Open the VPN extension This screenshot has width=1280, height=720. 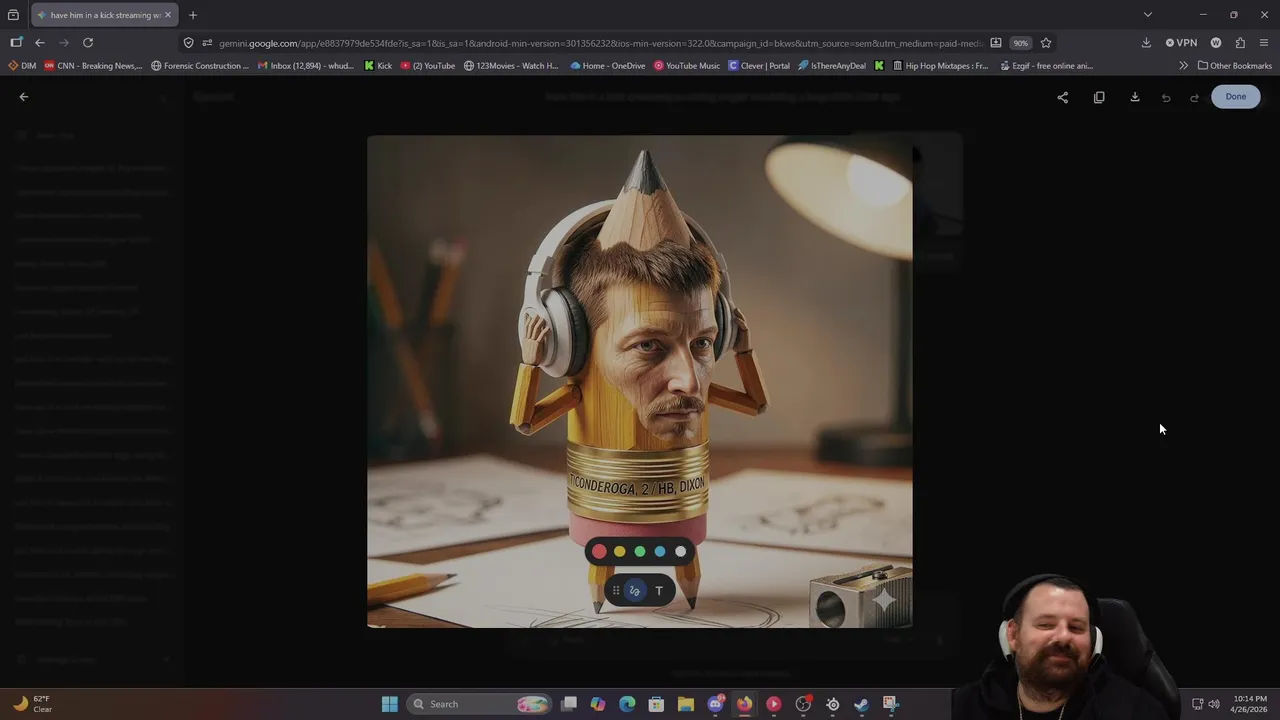coord(1181,43)
